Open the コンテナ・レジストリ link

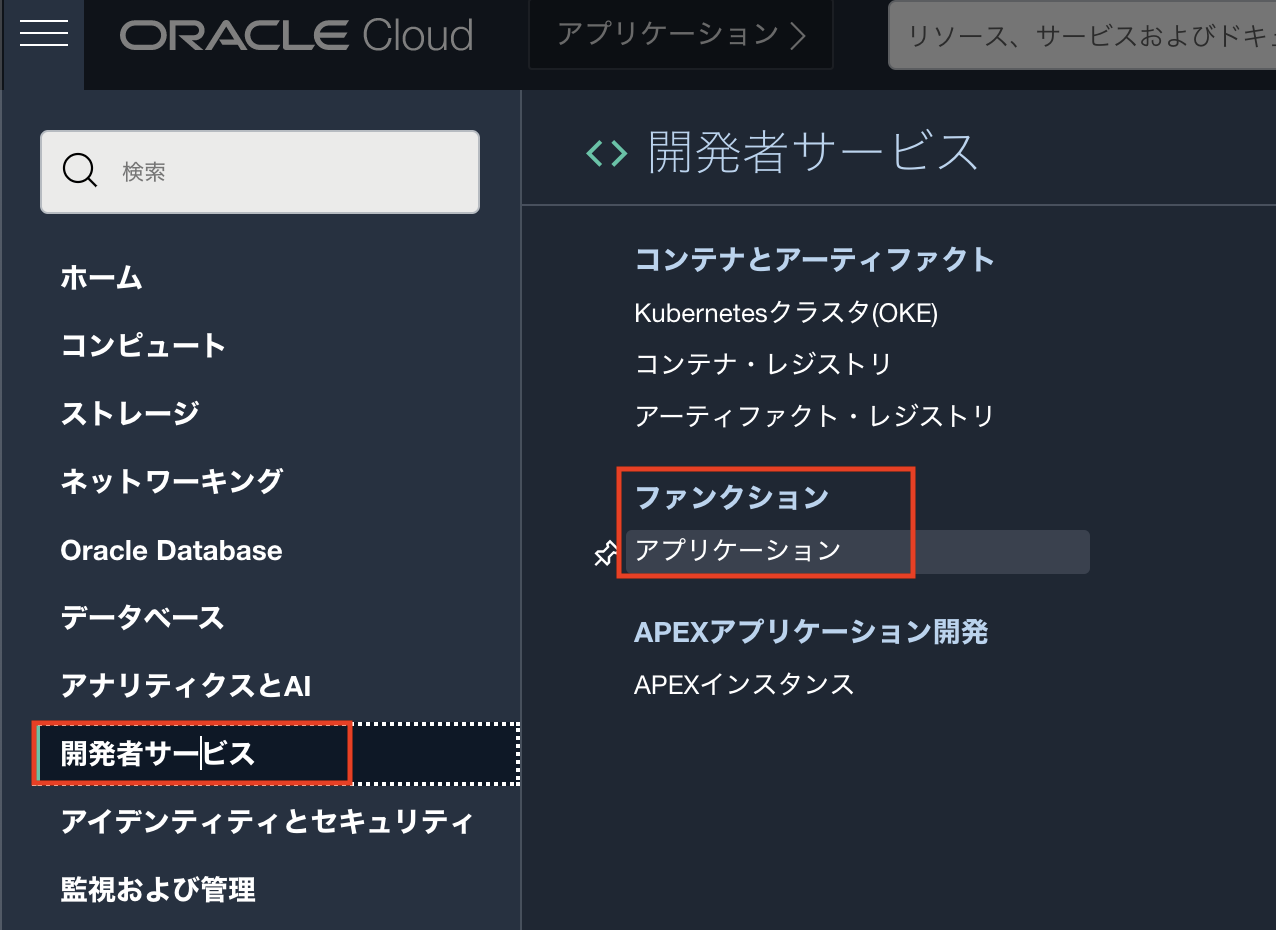(x=762, y=364)
